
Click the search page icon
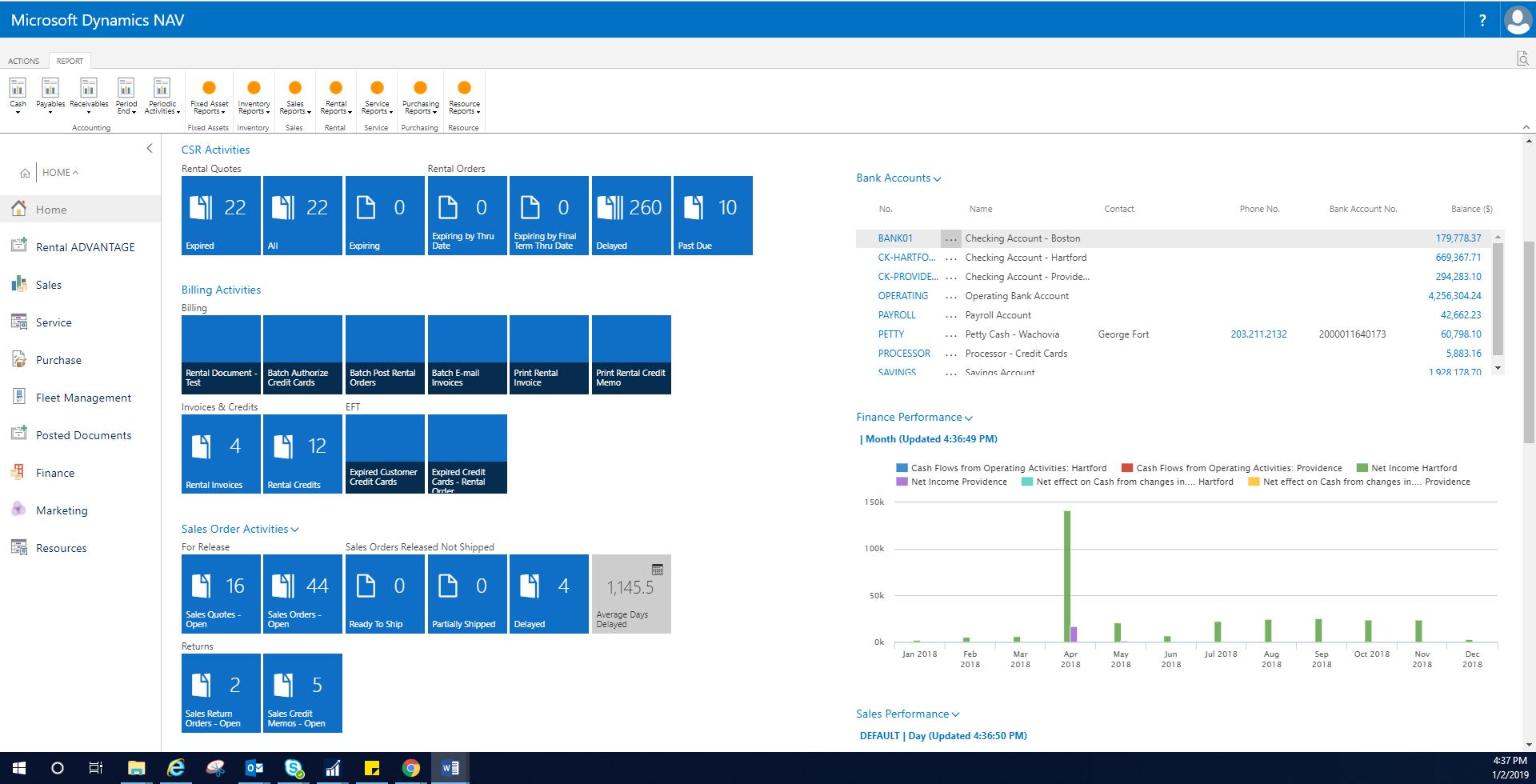tap(1522, 59)
